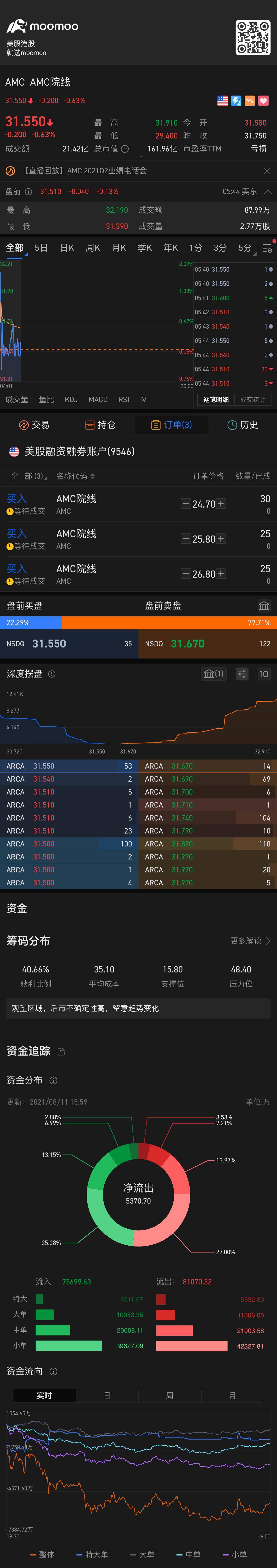The width and height of the screenshot is (277, 1568).
Task: Switch to the 周K chart tab
Action: point(93,248)
